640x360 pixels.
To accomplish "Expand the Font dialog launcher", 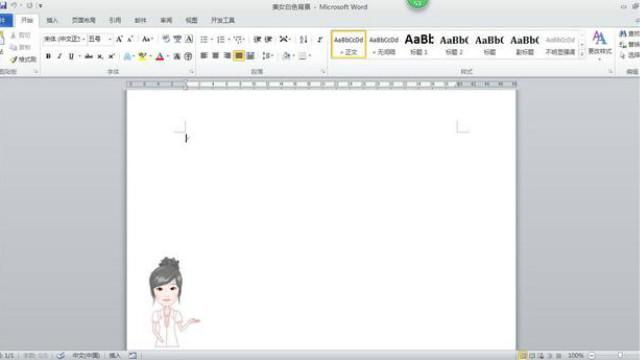I will (x=191, y=71).
